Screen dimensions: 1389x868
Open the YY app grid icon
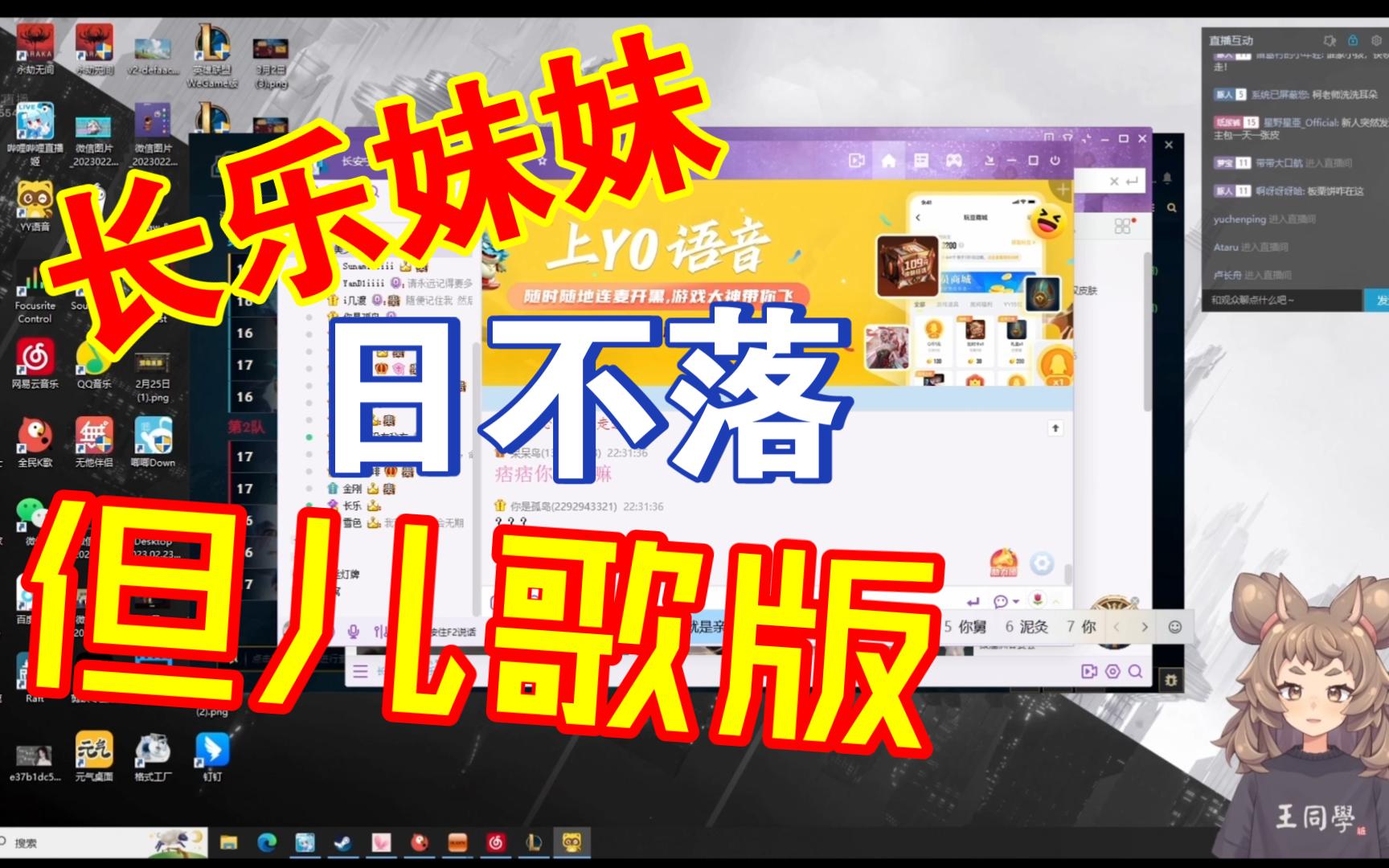point(1123,226)
